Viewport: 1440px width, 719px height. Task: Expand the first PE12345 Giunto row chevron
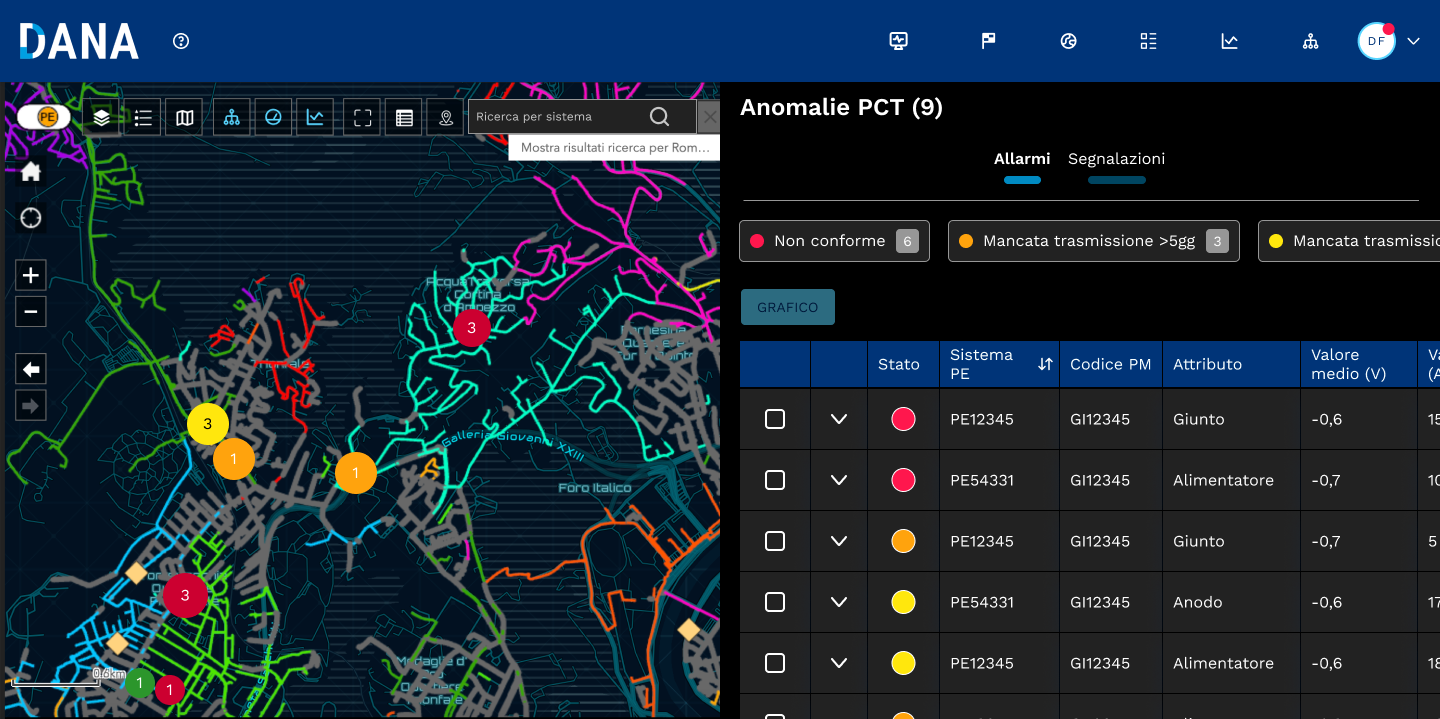point(839,419)
